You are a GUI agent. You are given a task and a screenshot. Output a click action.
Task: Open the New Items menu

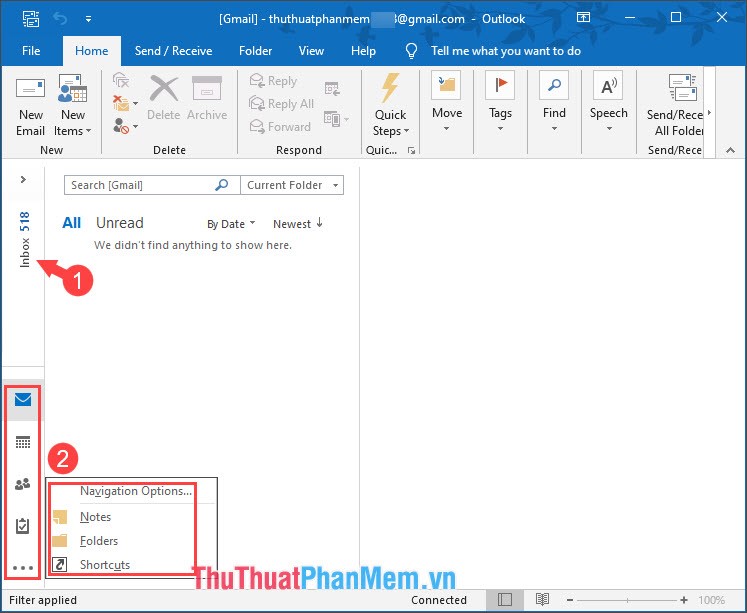pyautogui.click(x=72, y=106)
